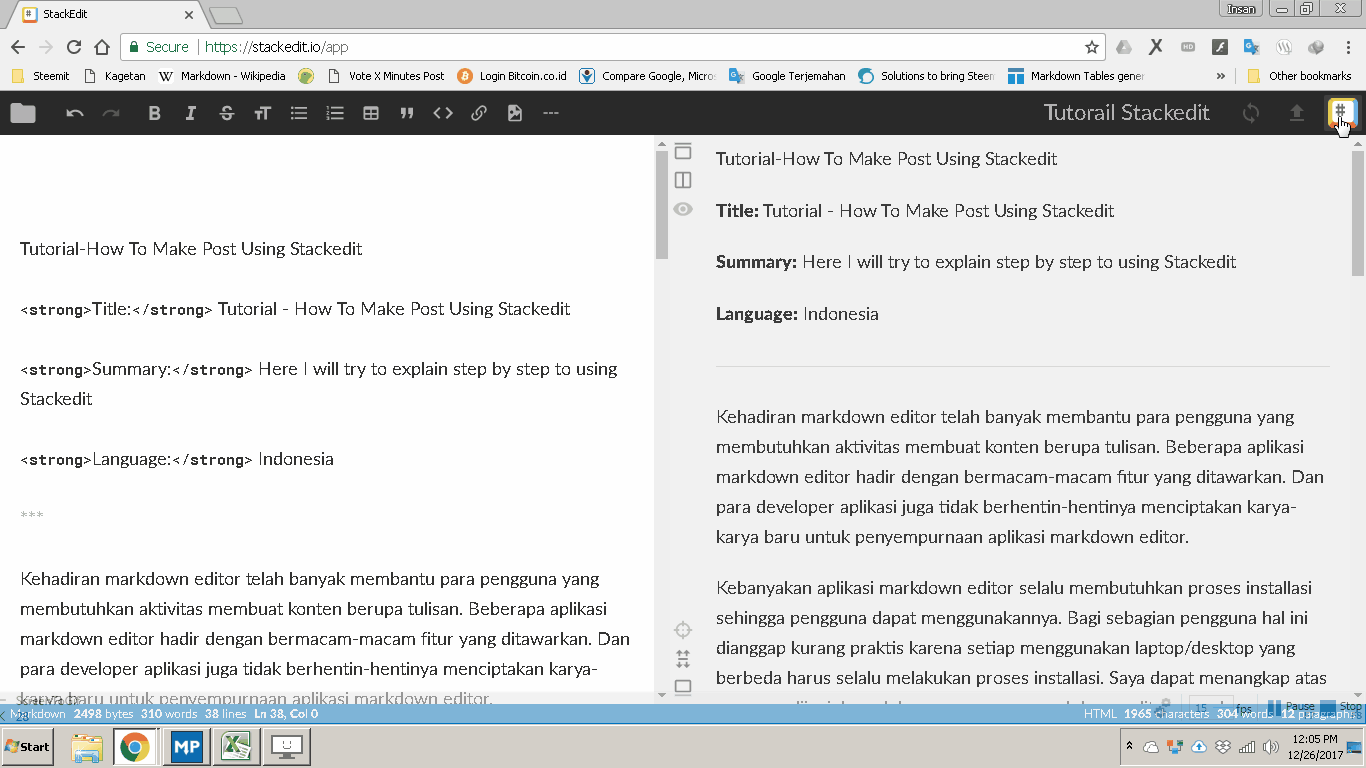This screenshot has width=1366, height=768.
Task: Toggle focus mode crosshair icon
Action: tap(683, 630)
